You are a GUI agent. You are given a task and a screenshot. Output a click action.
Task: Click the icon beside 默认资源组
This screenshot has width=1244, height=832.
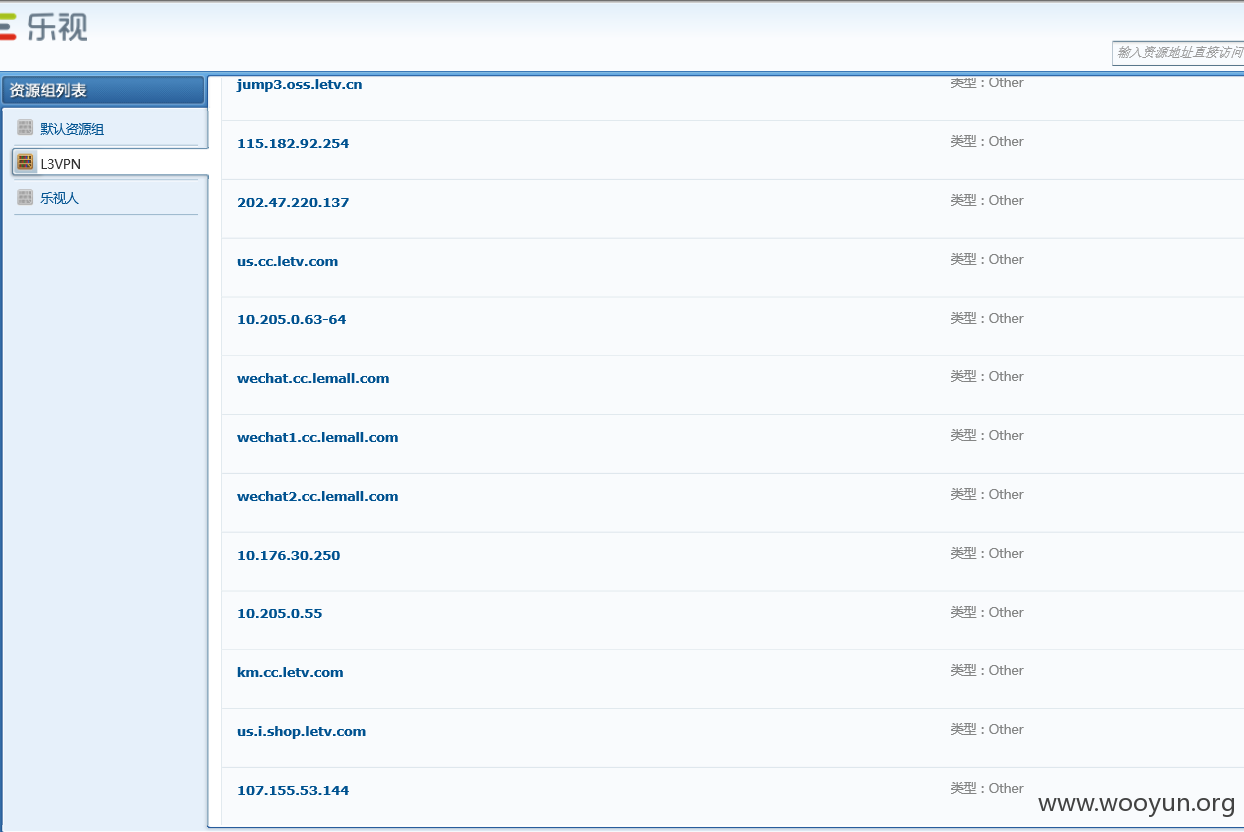(25, 127)
